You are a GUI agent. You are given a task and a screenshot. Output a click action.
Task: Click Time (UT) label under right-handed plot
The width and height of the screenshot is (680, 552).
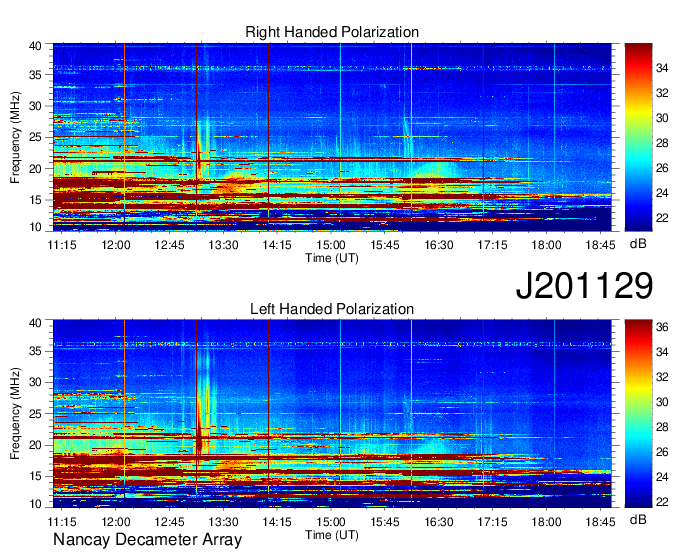[x=332, y=258]
